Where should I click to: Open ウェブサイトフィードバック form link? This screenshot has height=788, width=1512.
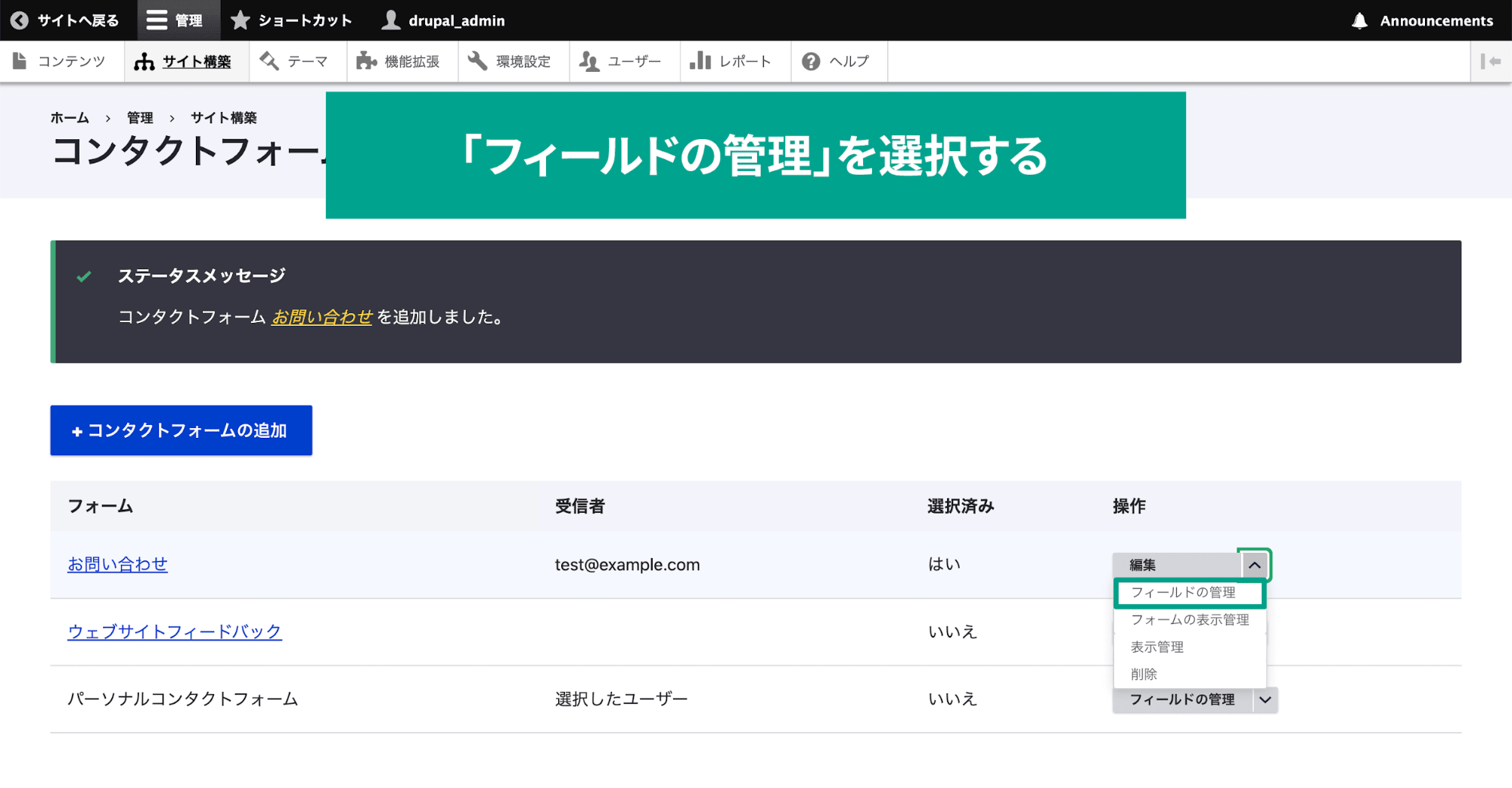(x=175, y=631)
